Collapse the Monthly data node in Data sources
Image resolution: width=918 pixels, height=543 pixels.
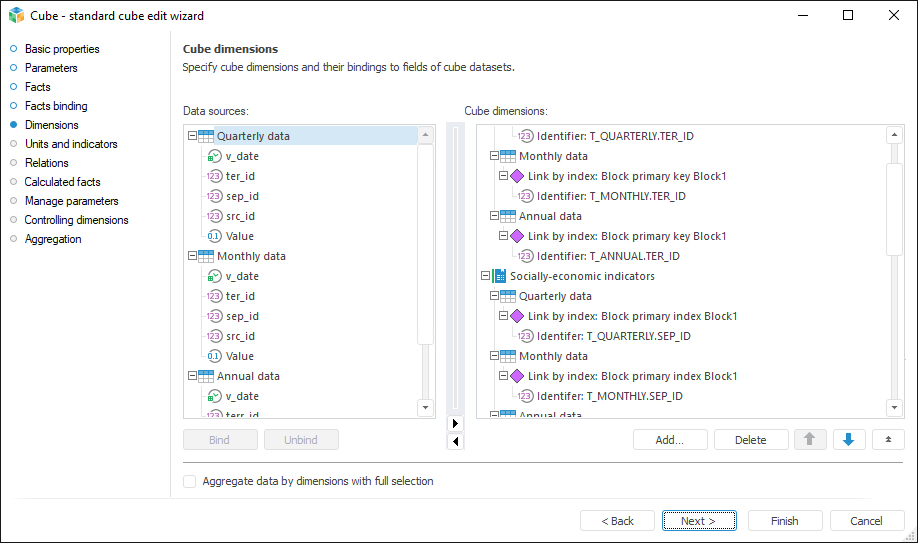pos(192,256)
